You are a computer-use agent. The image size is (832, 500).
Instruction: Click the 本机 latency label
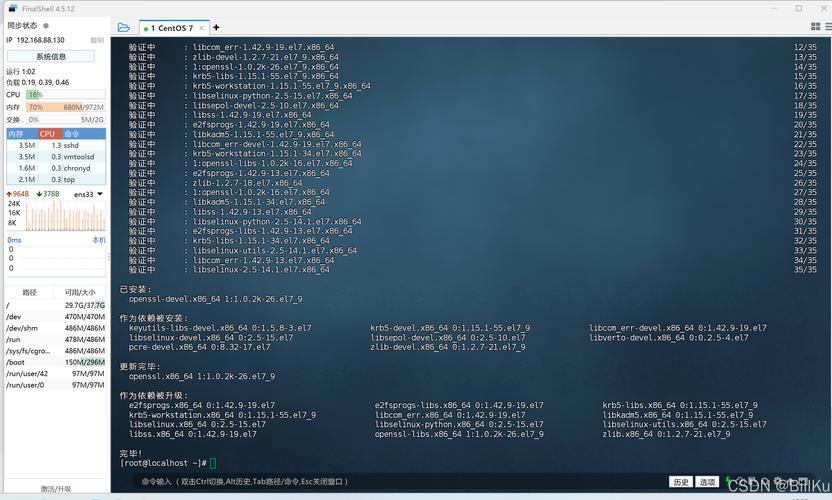tap(99, 240)
